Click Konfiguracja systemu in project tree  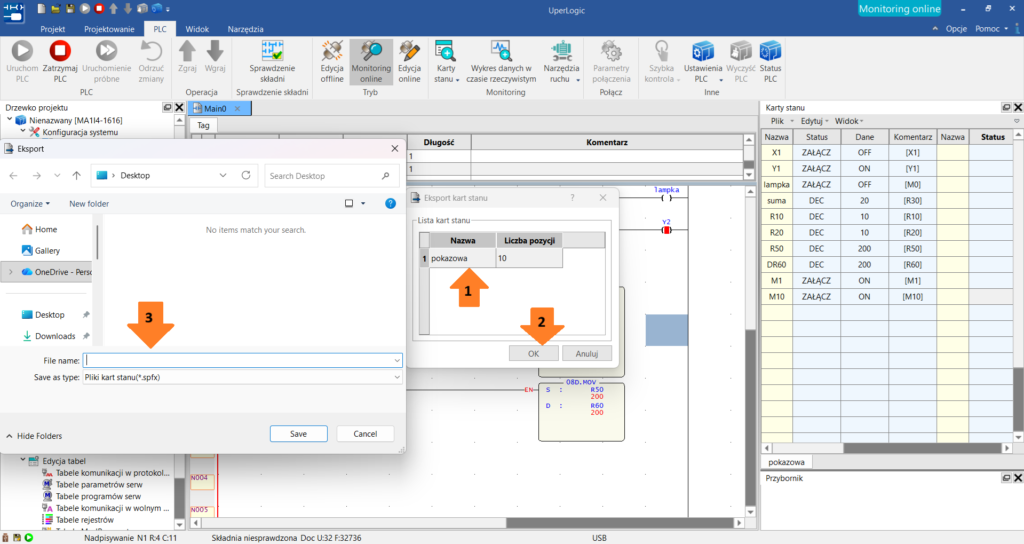pos(80,132)
